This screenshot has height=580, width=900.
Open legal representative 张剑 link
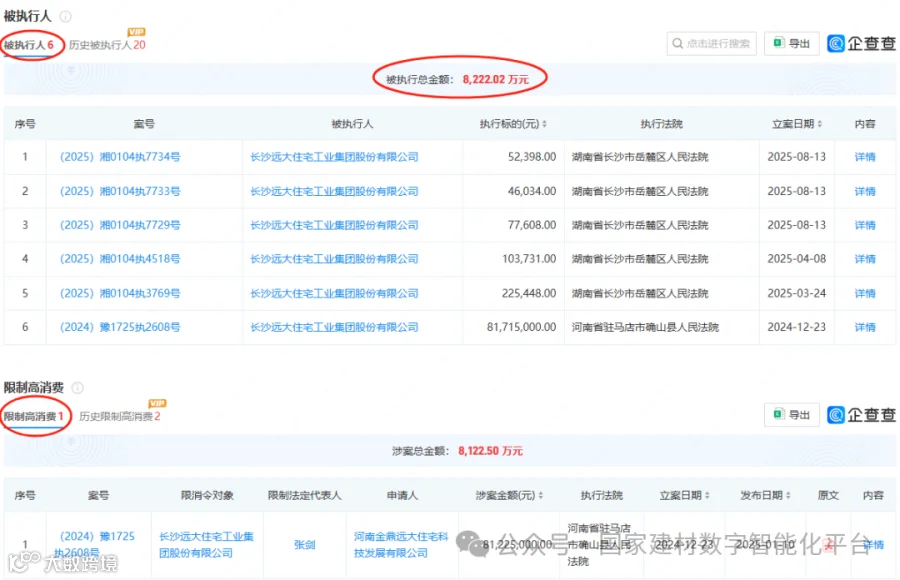304,545
